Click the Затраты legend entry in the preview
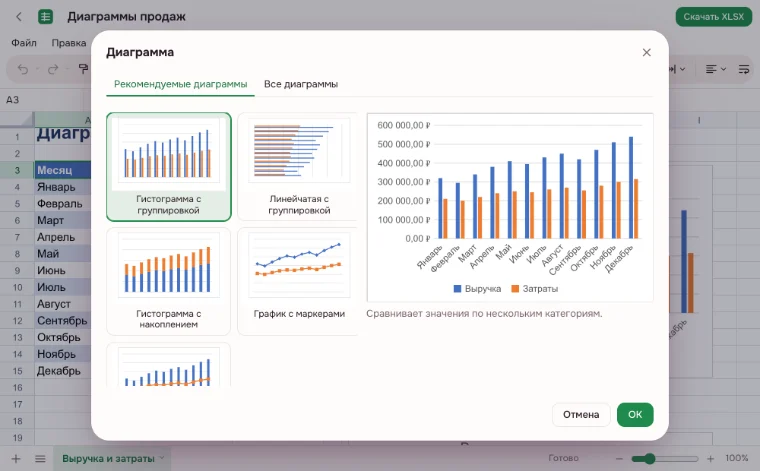Image resolution: width=760 pixels, height=471 pixels. pos(535,289)
